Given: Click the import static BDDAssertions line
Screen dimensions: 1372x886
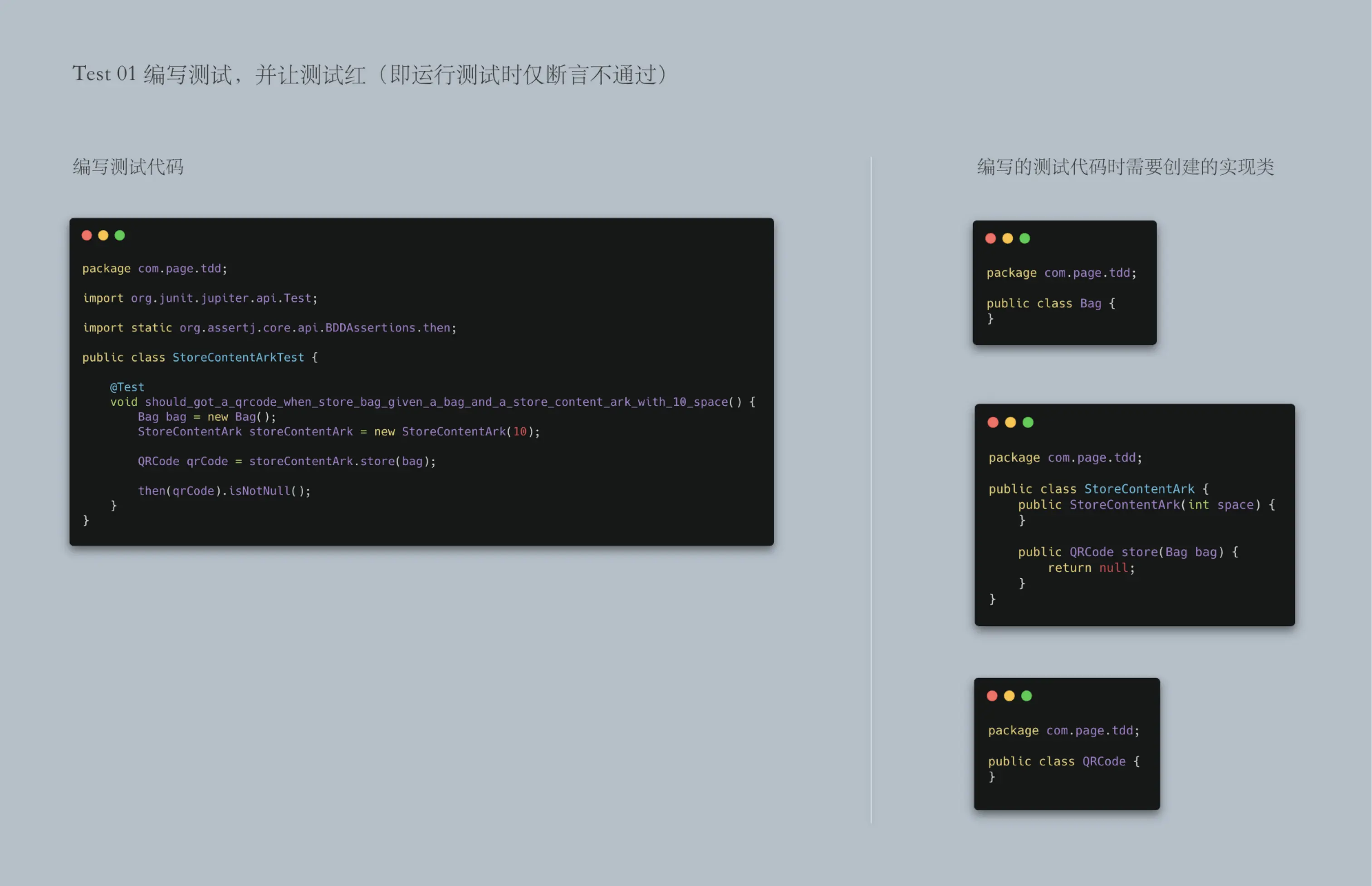Looking at the screenshot, I should coord(269,328).
